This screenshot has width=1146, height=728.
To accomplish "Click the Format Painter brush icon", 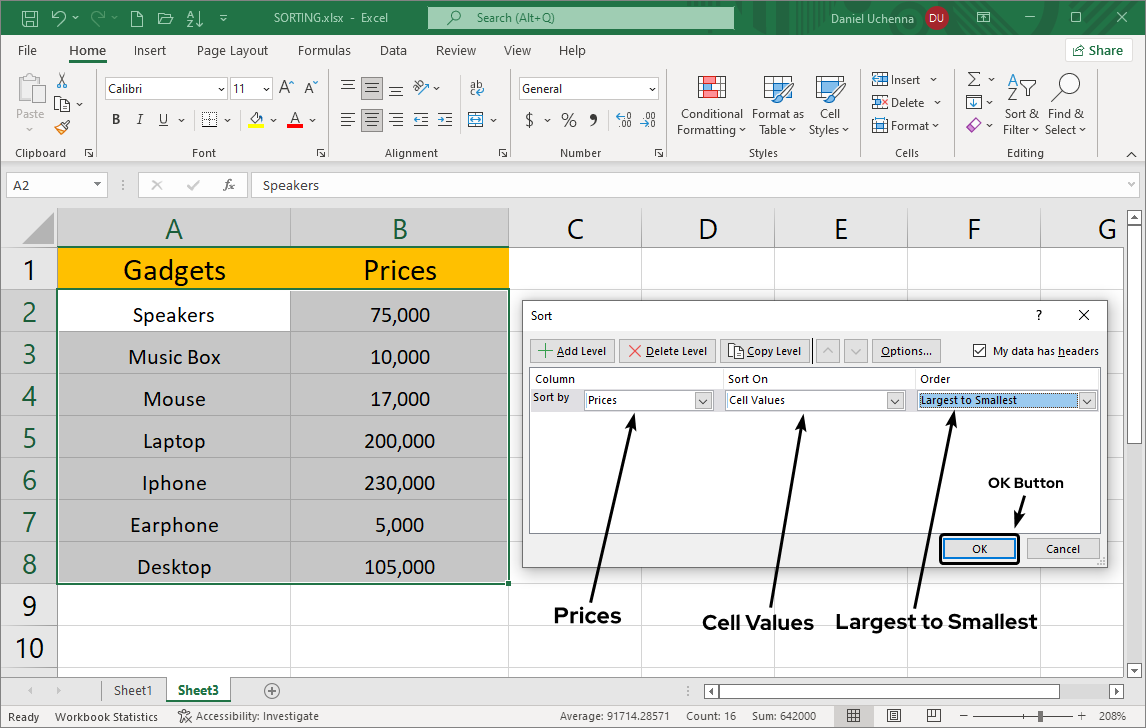I will tap(63, 128).
